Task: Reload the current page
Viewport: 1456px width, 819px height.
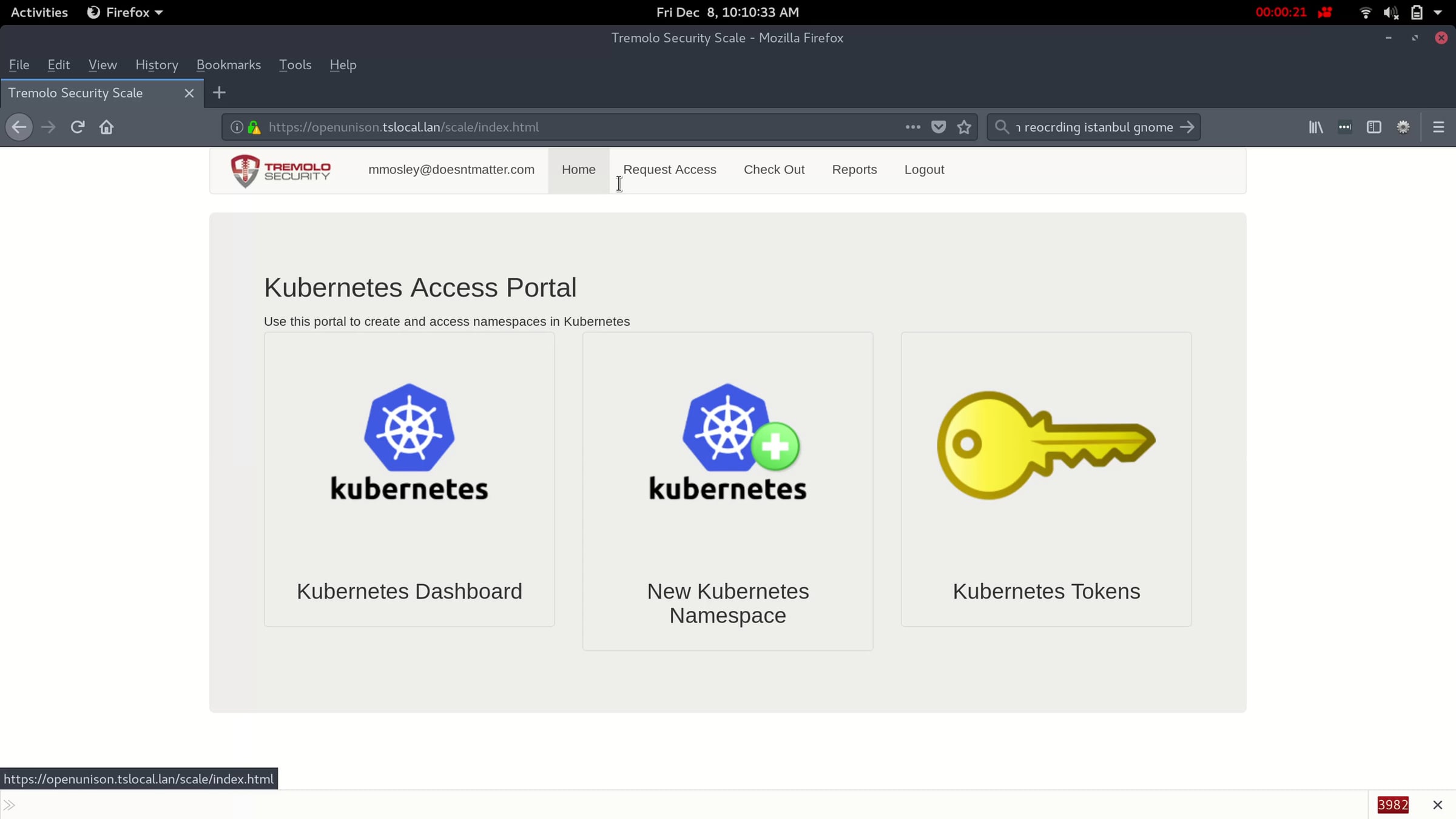Action: (x=77, y=127)
